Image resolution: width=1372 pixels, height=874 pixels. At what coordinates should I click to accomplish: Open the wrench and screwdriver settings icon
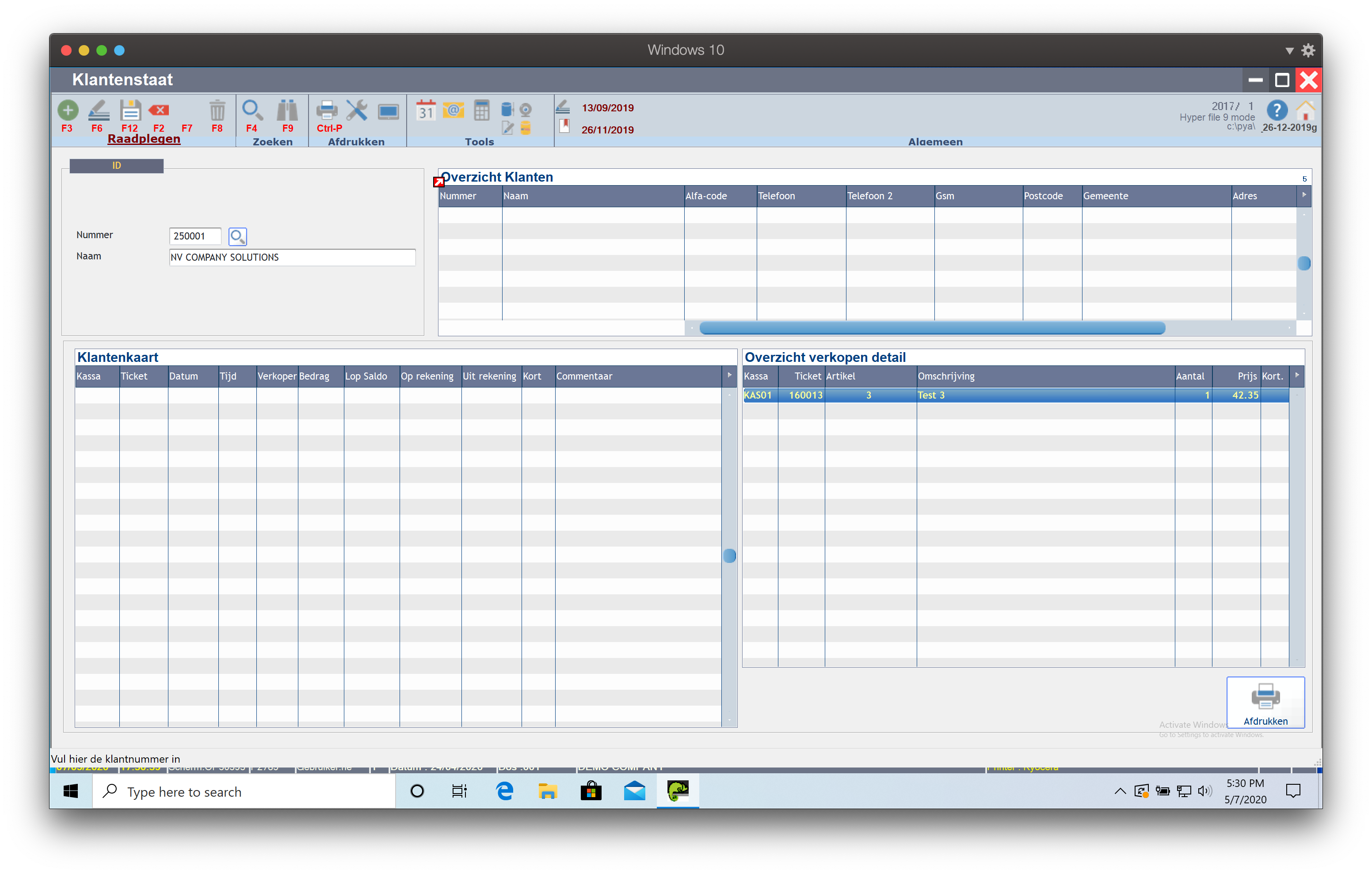pos(357,110)
